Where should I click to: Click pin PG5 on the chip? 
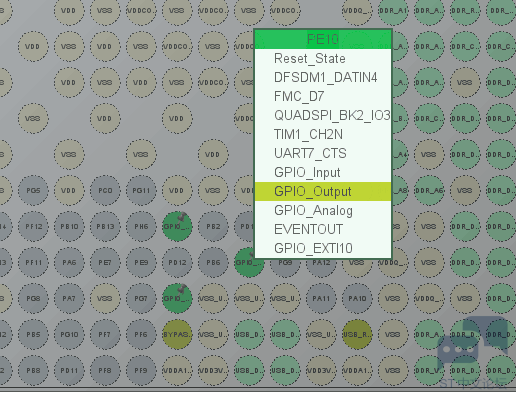click(33, 190)
